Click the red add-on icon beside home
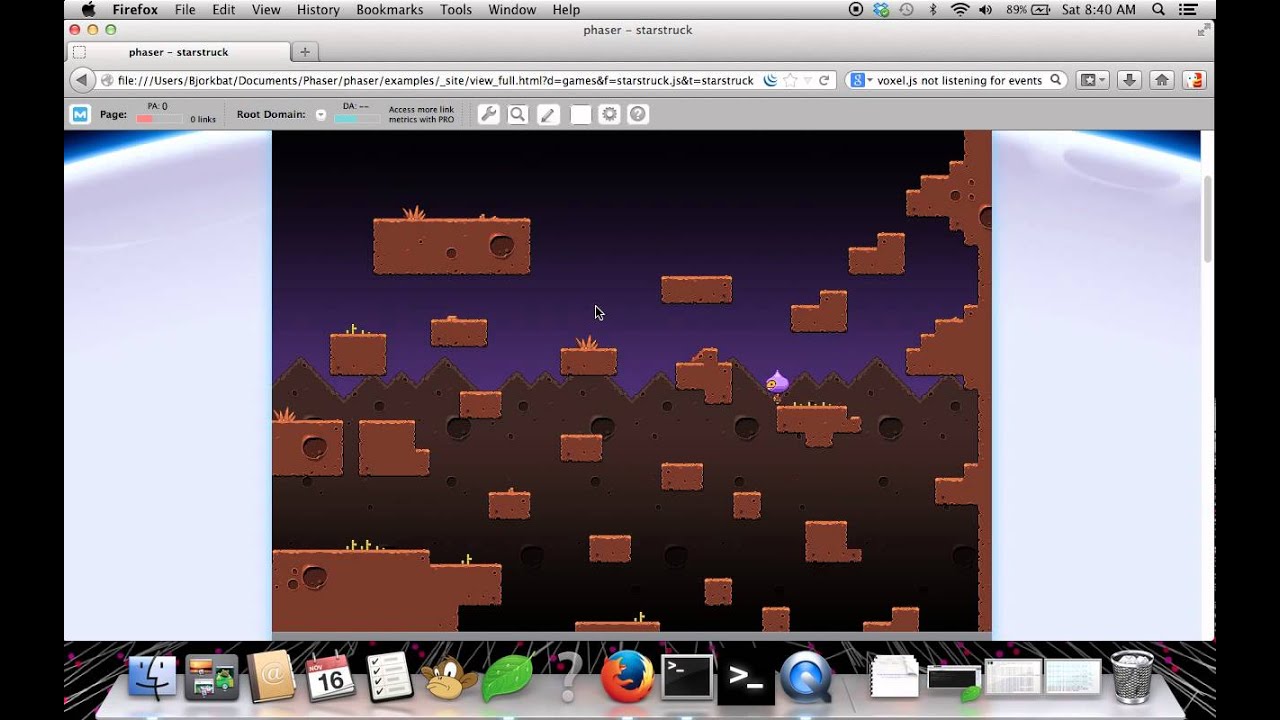This screenshot has height=720, width=1280. (1193, 80)
